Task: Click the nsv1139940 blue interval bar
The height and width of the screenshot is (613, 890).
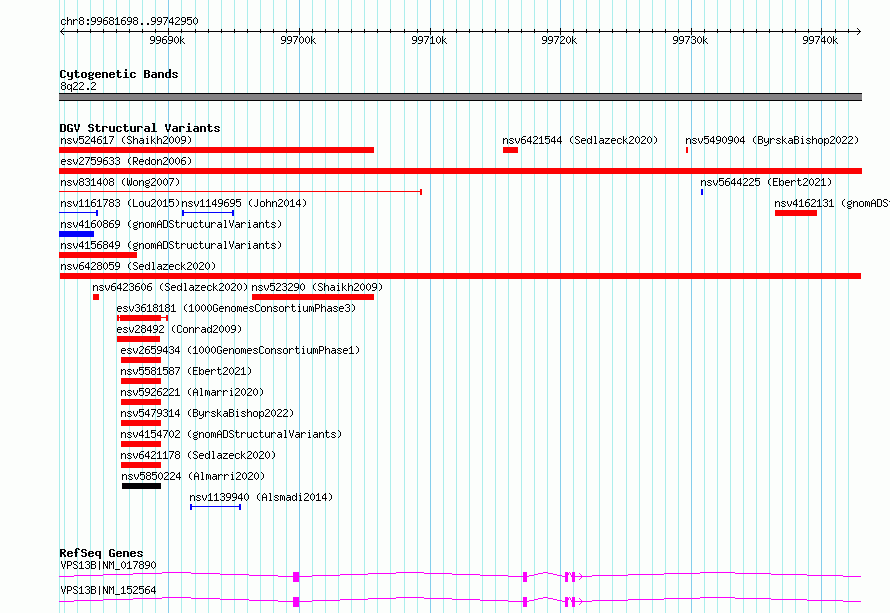Action: (x=215, y=507)
